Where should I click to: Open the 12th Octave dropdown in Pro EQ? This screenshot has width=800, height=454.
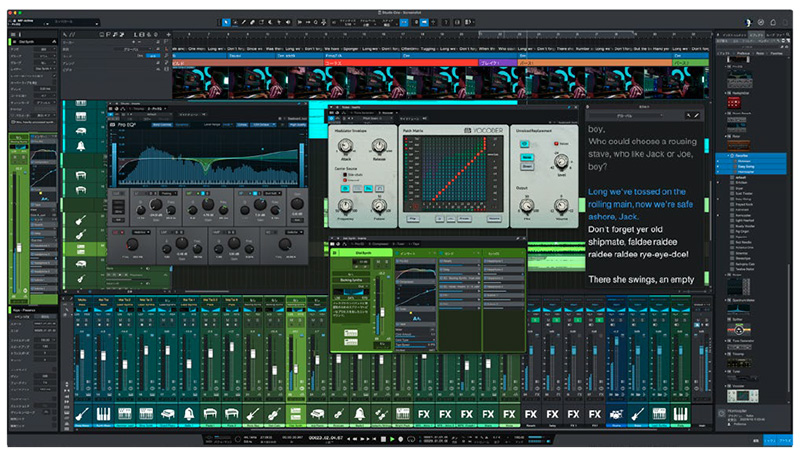pyautogui.click(x=264, y=124)
